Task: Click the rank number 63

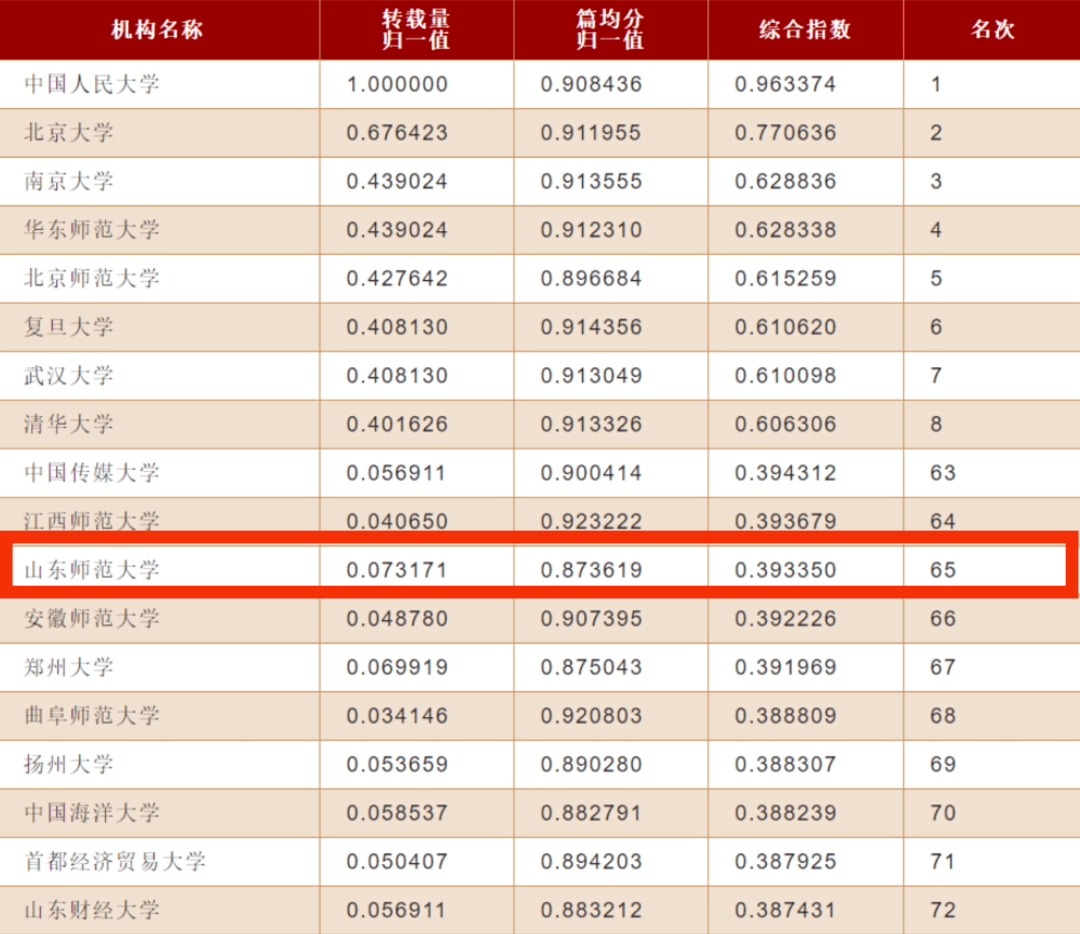Action: pyautogui.click(x=943, y=473)
